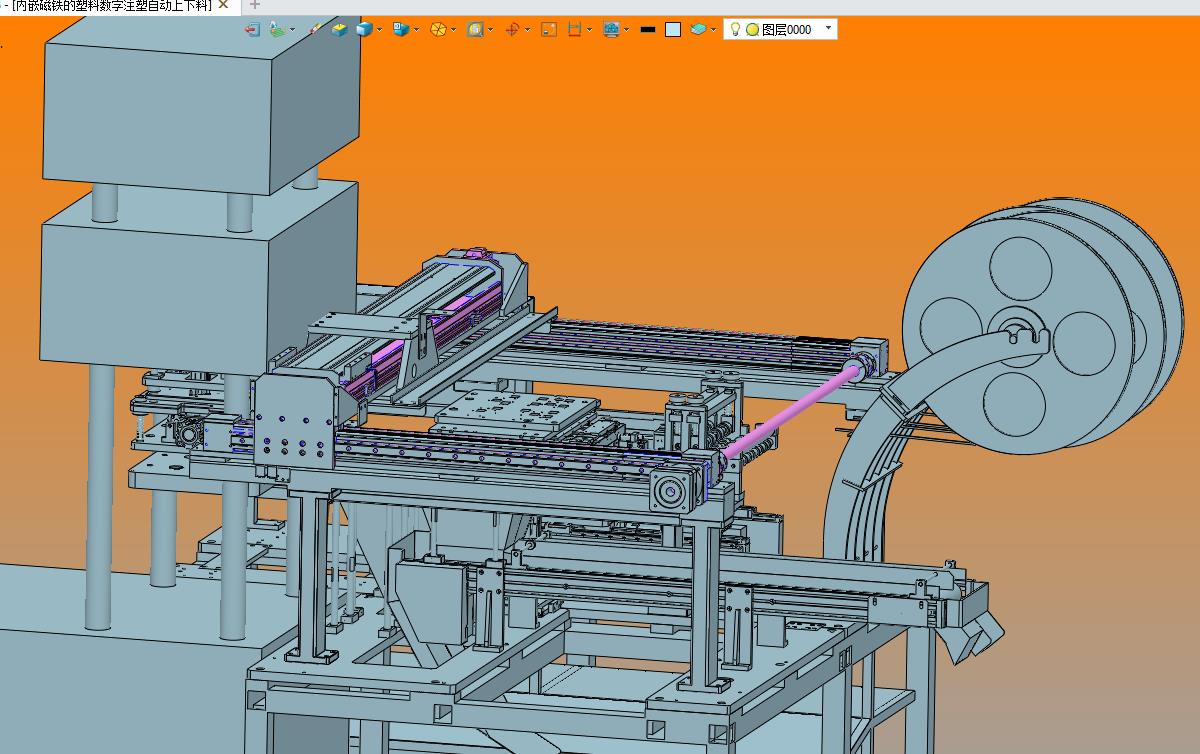Expand the monitor display dropdown arrow
Viewport: 1200px width, 754px height.
pyautogui.click(x=626, y=30)
